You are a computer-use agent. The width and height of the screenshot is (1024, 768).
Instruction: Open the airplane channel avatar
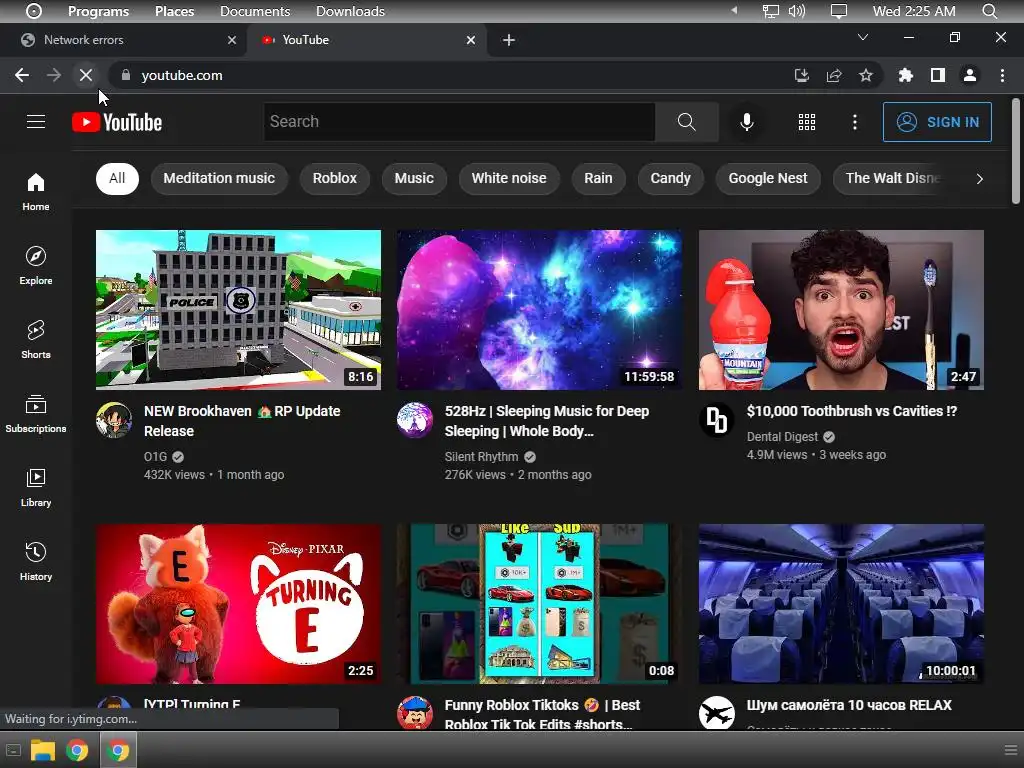(x=716, y=713)
